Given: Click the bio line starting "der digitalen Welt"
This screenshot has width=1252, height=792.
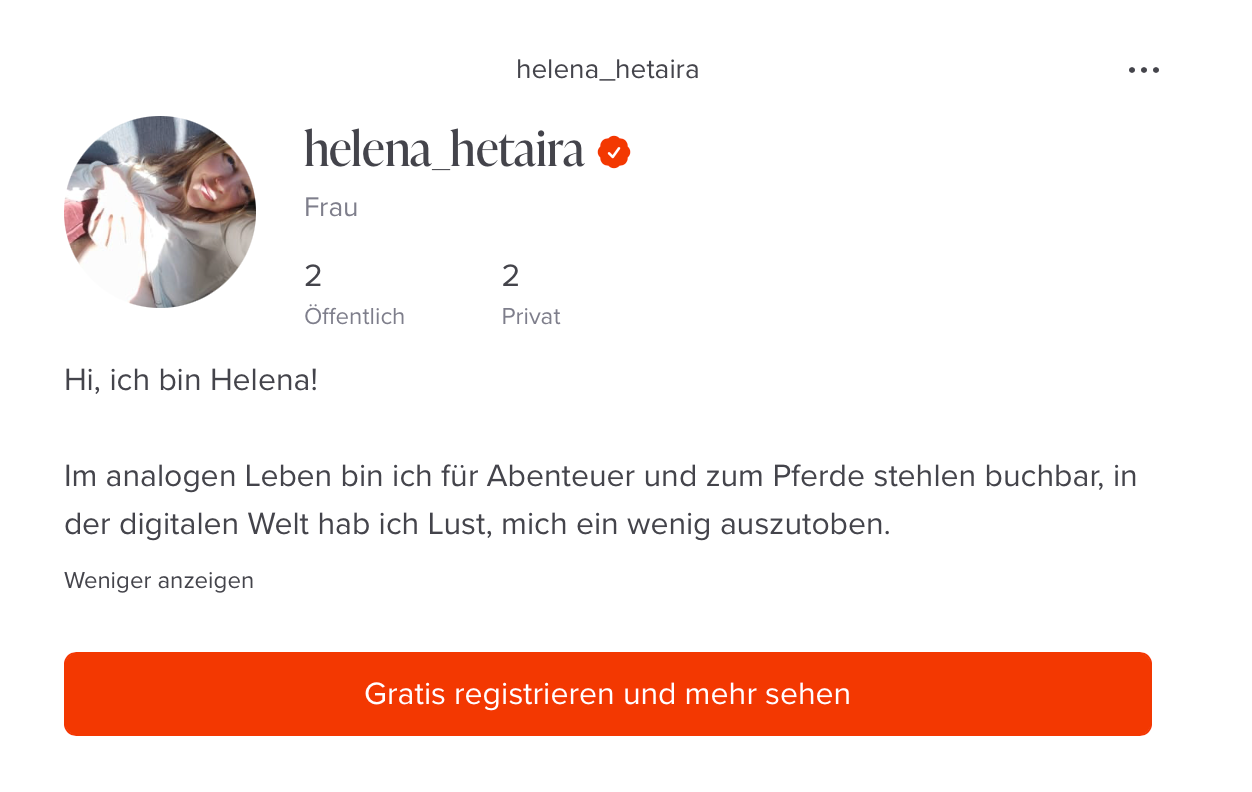Looking at the screenshot, I should pos(477,525).
